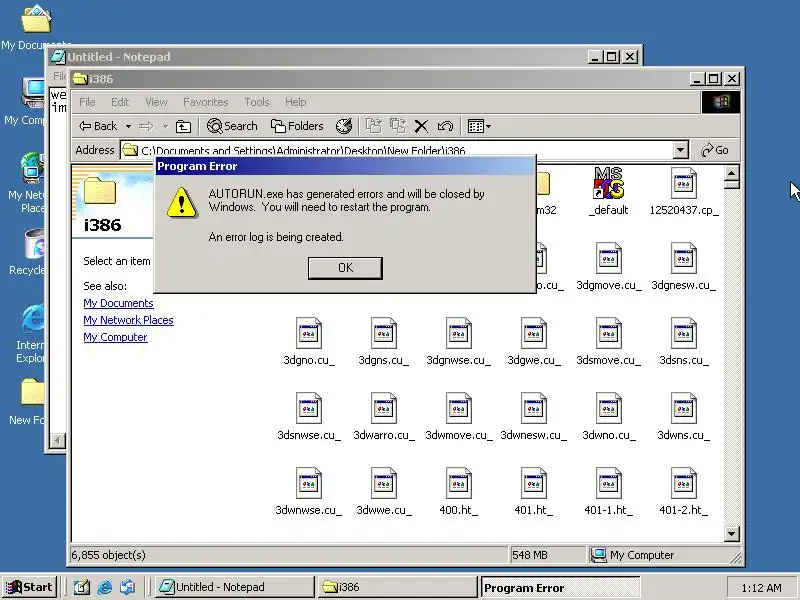This screenshot has height=600, width=800.
Task: Click the Undo toolbar icon
Action: (x=445, y=126)
